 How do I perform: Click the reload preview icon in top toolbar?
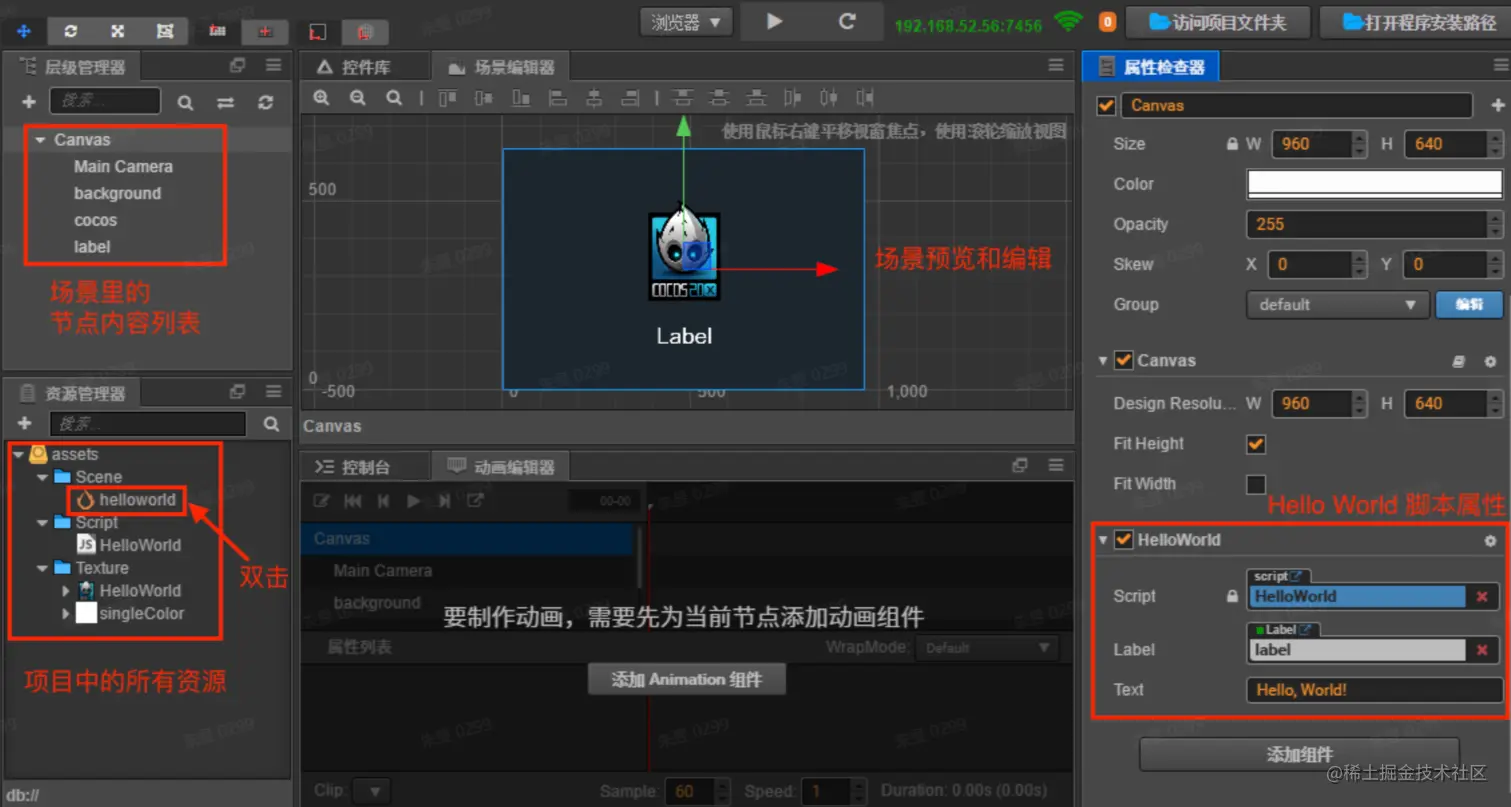tap(847, 21)
